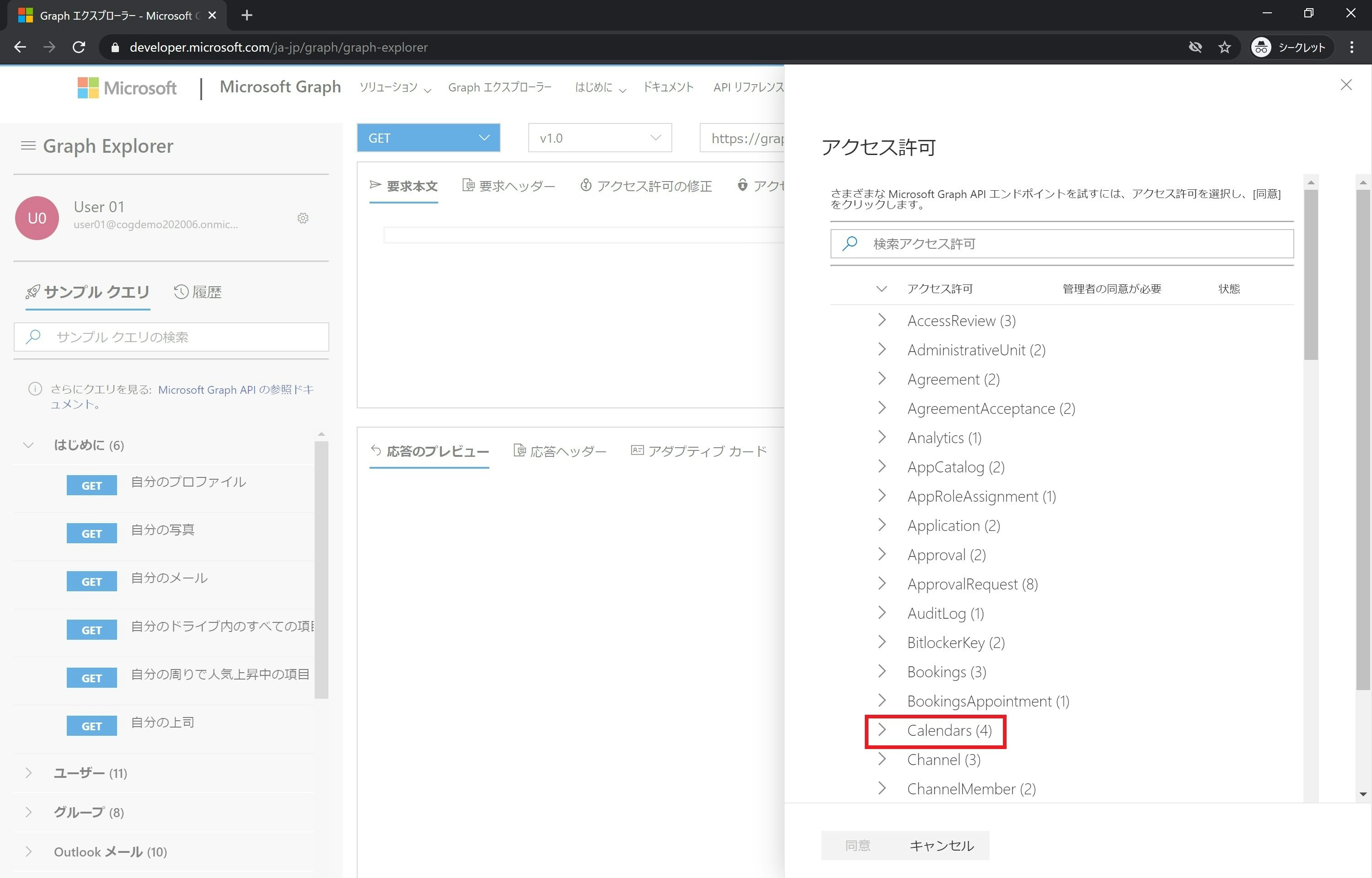Click the request URL field starting https://grap
The width and height of the screenshot is (1372, 878).
click(743, 138)
